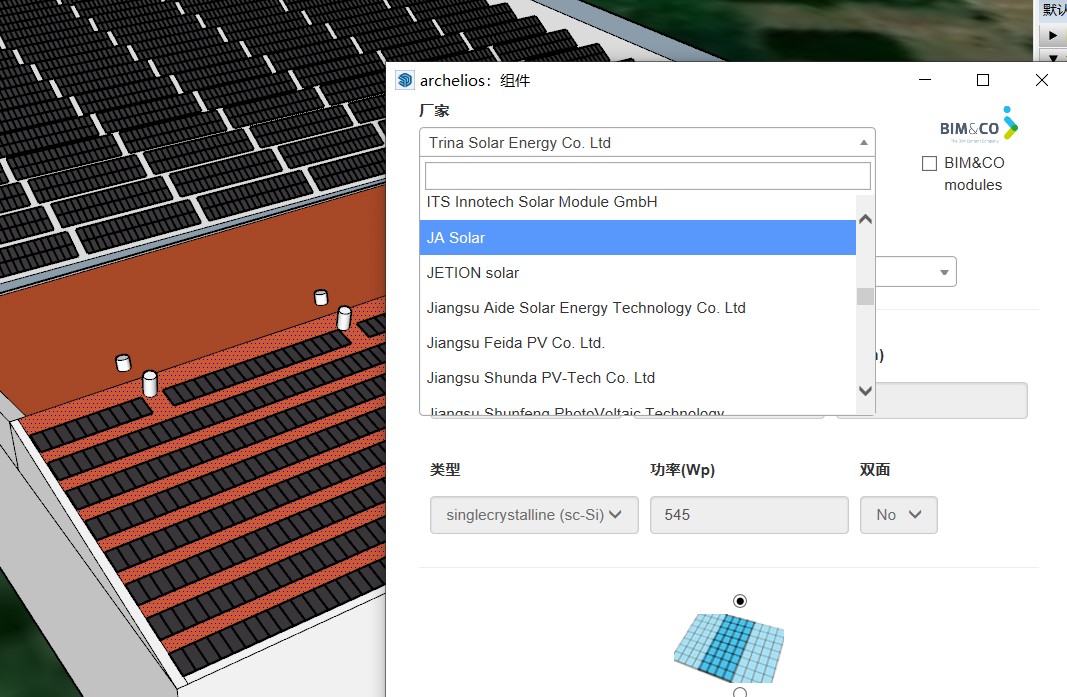The image size is (1067, 697).
Task: Close the archelios 组件 dialog
Action: (x=1041, y=80)
